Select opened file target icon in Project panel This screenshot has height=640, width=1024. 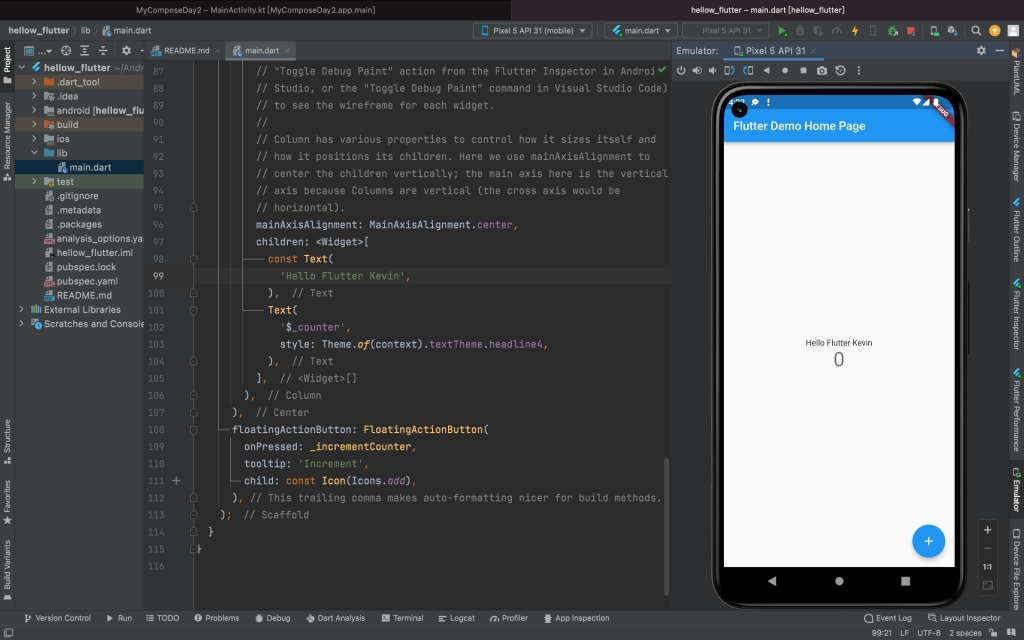click(66, 50)
